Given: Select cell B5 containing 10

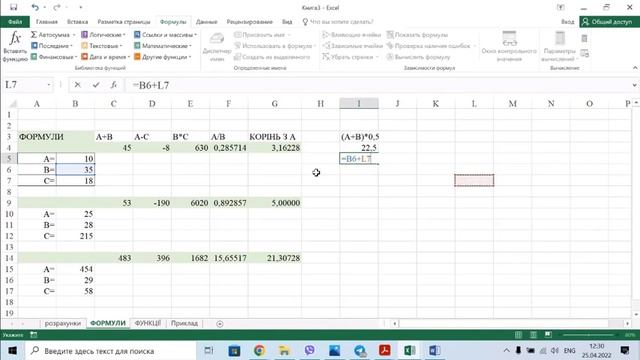Looking at the screenshot, I should 76,158.
